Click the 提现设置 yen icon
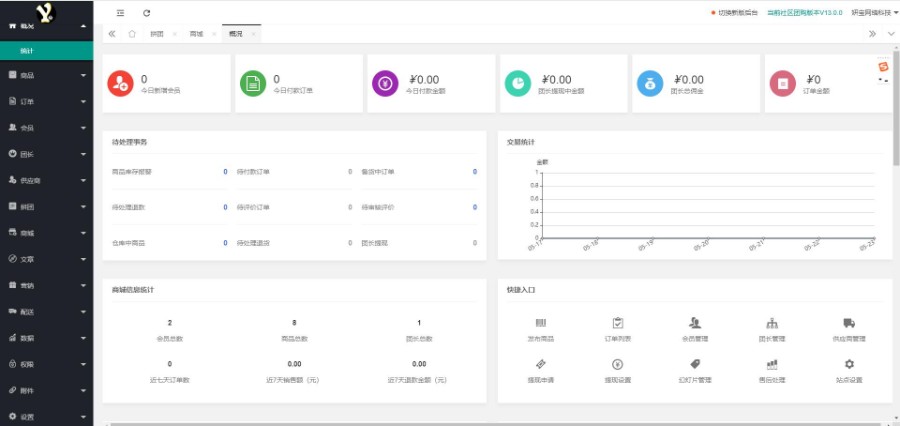 pyautogui.click(x=617, y=365)
